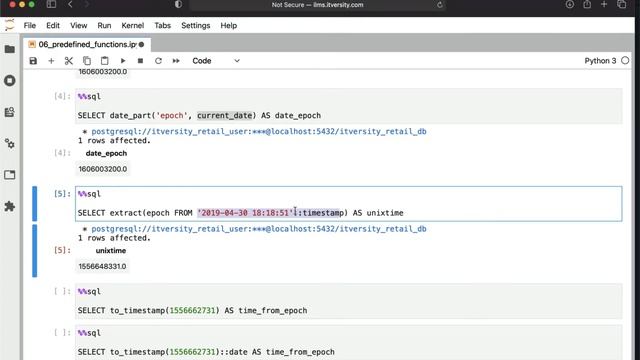
Task: Open the Property Inspector gears icon
Action: pyautogui.click(x=10, y=143)
